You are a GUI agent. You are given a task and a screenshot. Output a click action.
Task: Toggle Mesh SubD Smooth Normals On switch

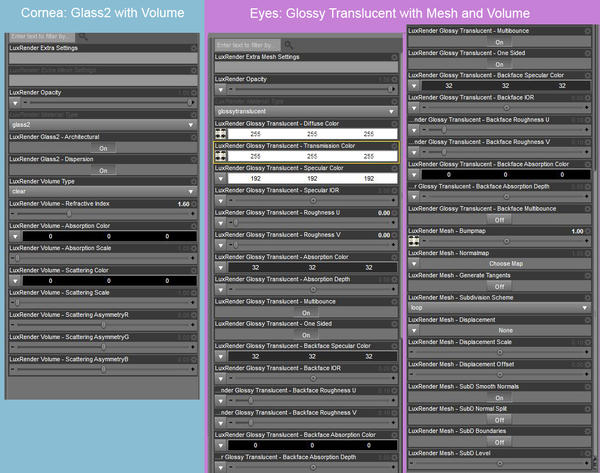tap(499, 398)
